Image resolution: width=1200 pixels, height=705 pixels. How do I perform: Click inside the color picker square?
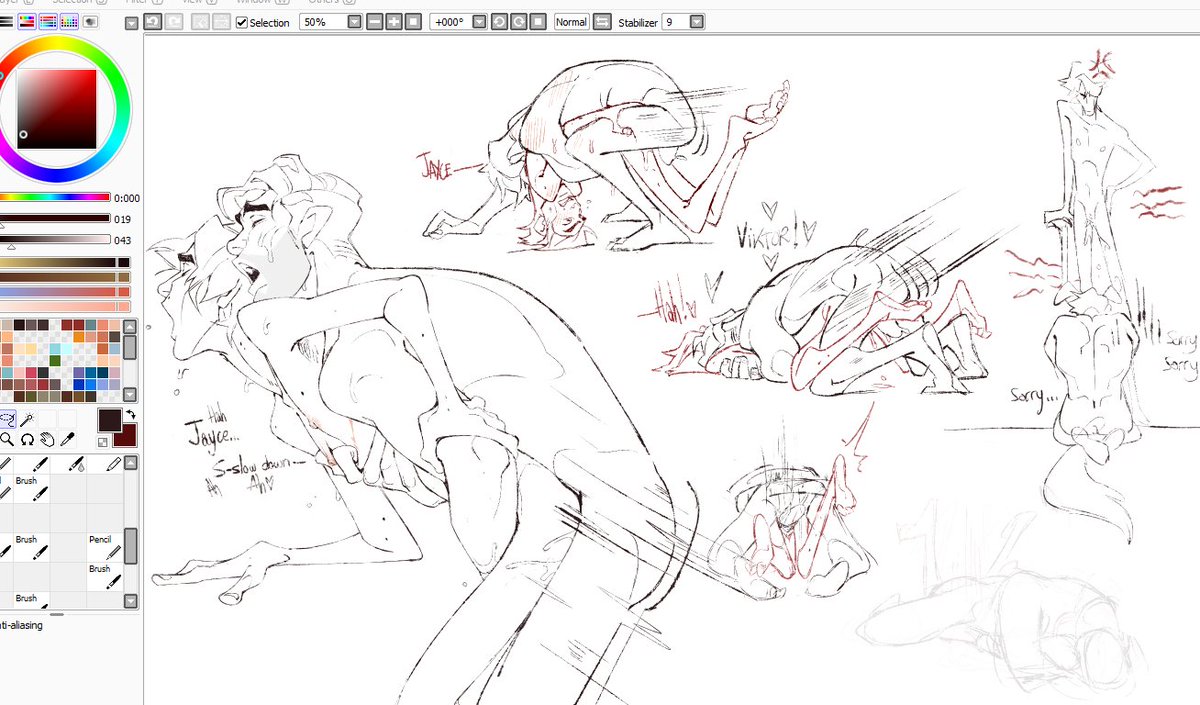click(56, 109)
